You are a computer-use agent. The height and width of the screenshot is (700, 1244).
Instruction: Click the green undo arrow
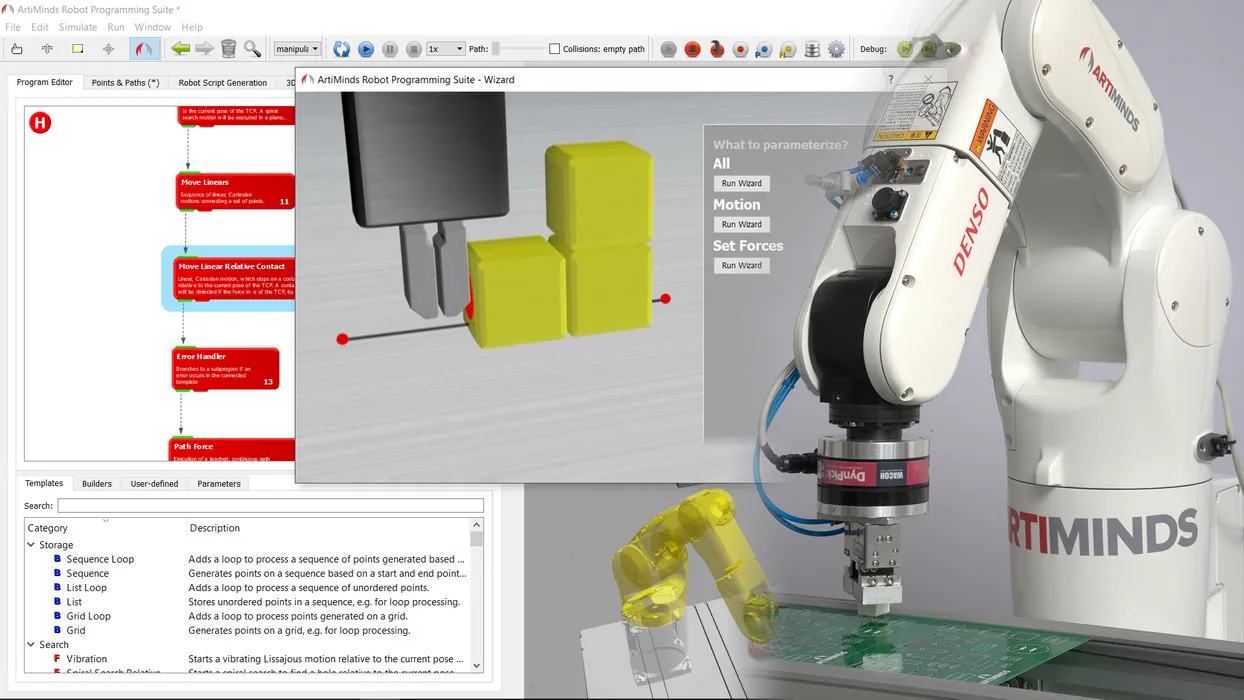(x=181, y=48)
